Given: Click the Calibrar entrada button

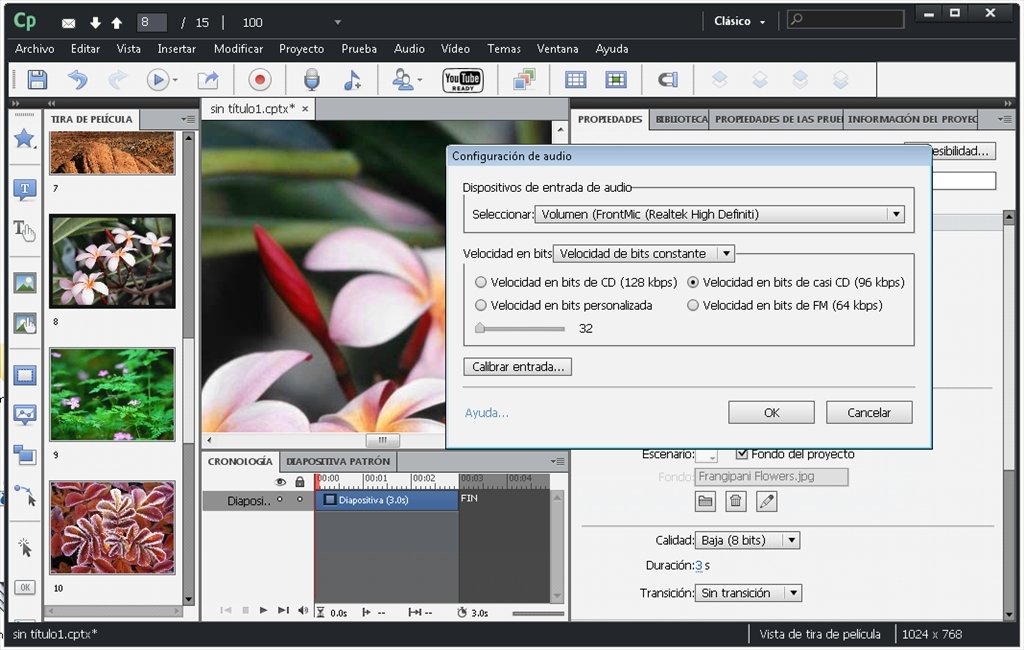Looking at the screenshot, I should pyautogui.click(x=518, y=366).
